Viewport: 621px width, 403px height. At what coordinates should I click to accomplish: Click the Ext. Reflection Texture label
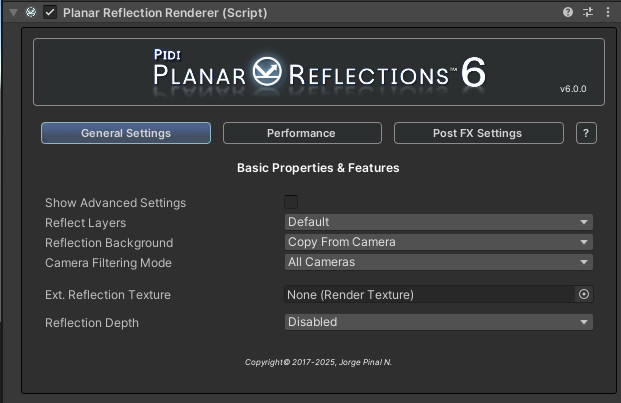click(108, 295)
